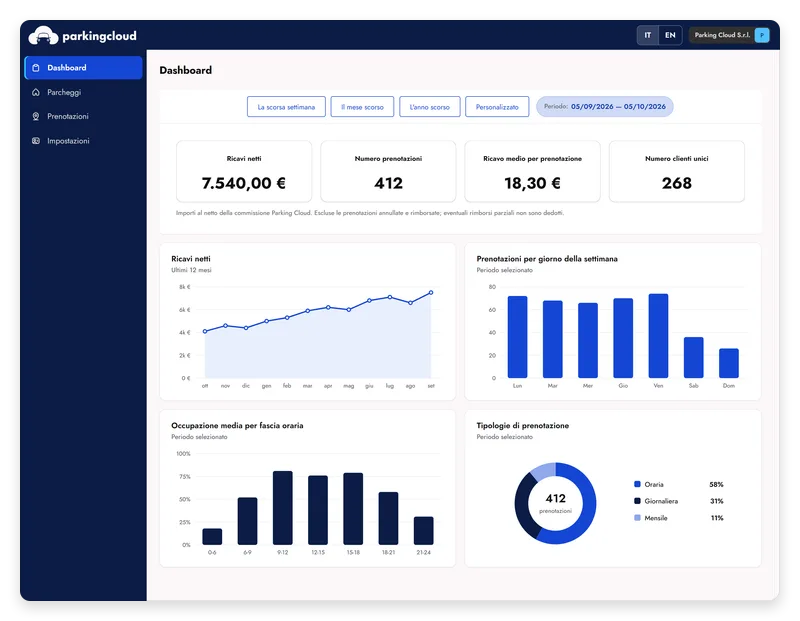The image size is (800, 621).
Task: Click 'Prenotazioni per giorno della settimana' heading
Action: coord(547,259)
